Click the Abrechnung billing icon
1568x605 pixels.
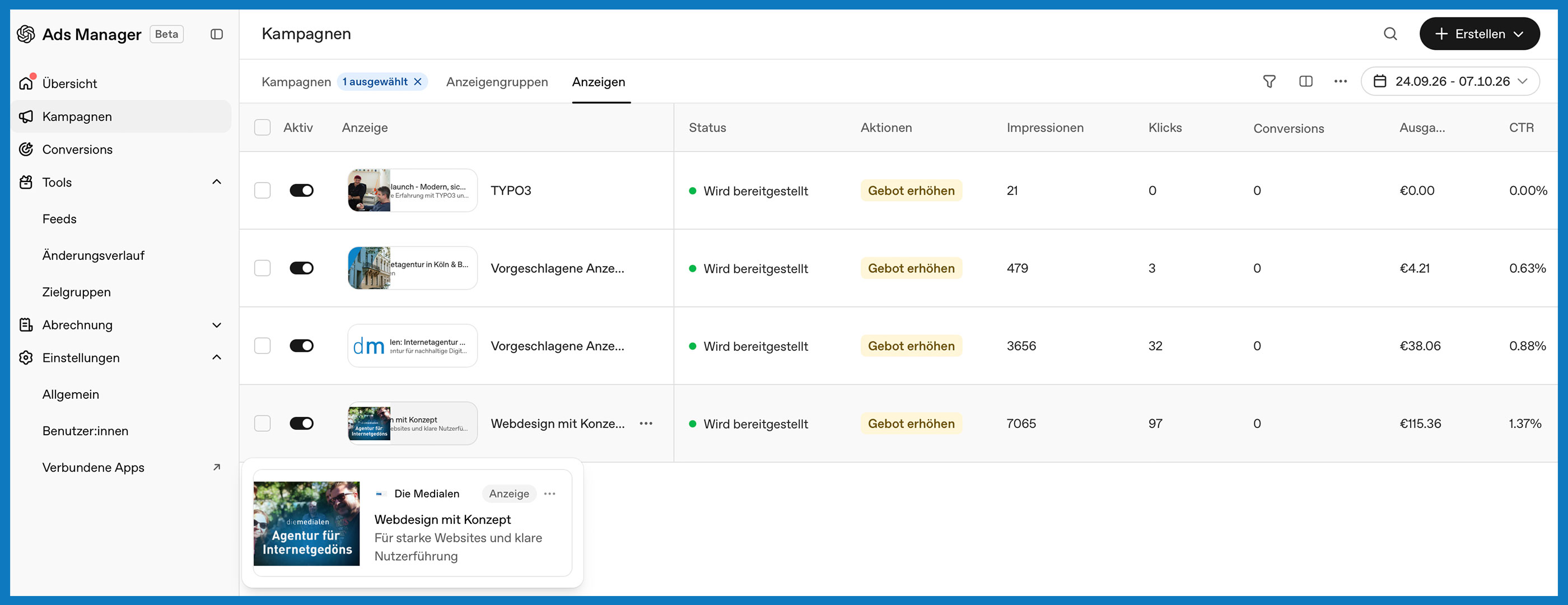pos(26,325)
